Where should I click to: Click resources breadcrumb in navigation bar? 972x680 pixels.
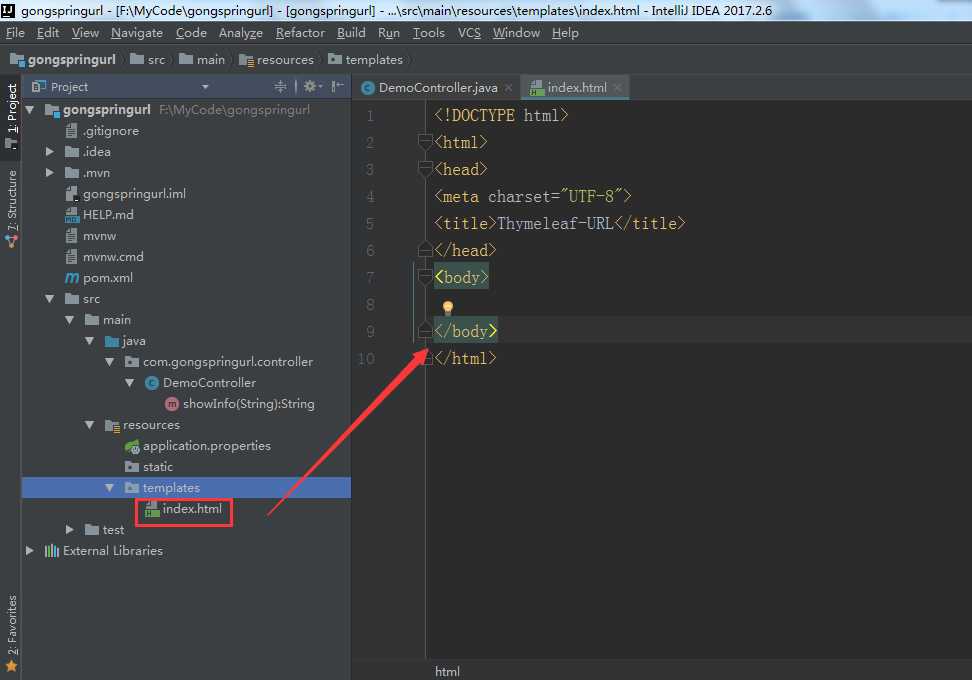coord(276,60)
